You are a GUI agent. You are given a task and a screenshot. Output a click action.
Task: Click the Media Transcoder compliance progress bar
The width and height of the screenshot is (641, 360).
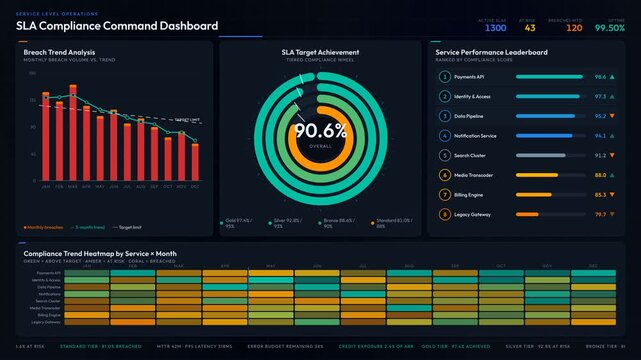point(550,175)
